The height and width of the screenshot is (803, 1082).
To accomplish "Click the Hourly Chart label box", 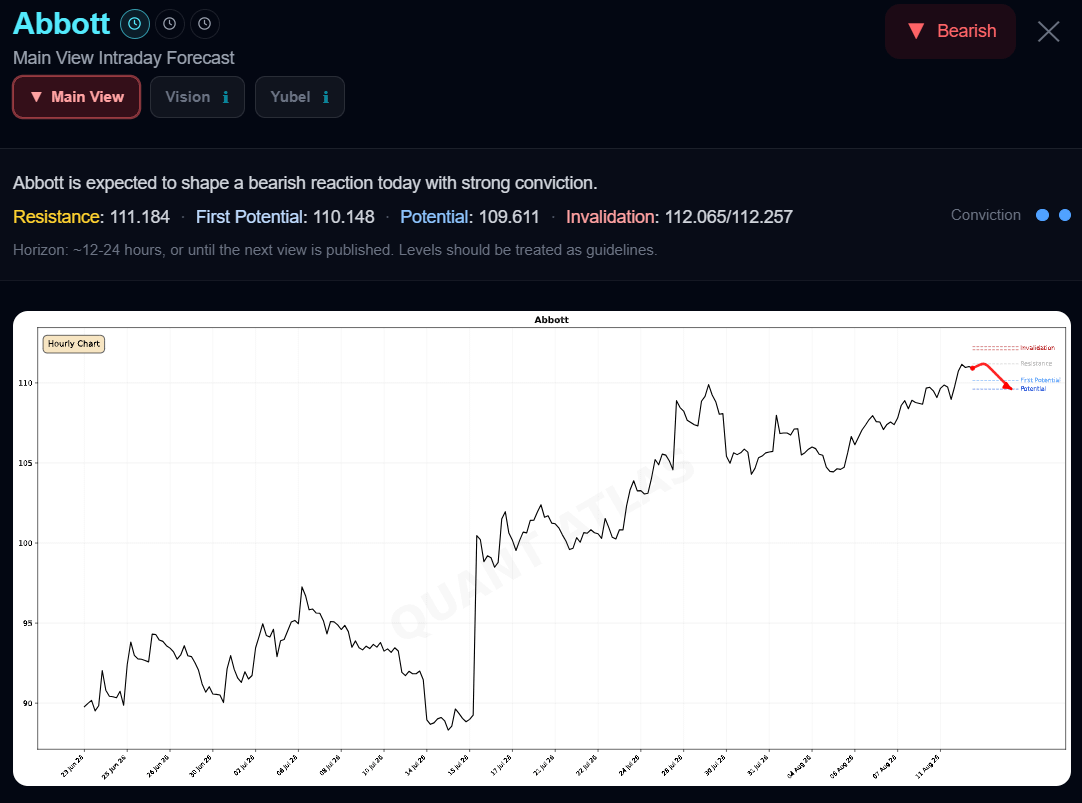I will point(74,344).
